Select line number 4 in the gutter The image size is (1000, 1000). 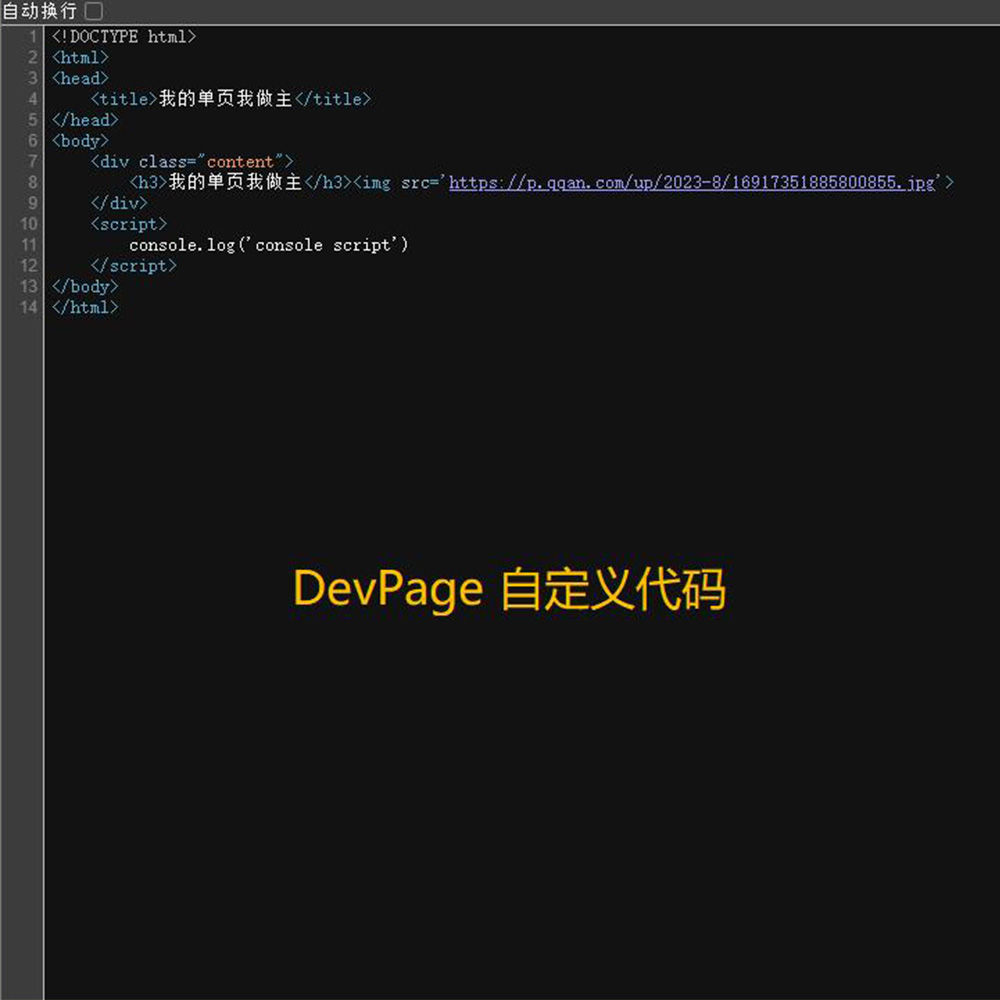point(33,99)
